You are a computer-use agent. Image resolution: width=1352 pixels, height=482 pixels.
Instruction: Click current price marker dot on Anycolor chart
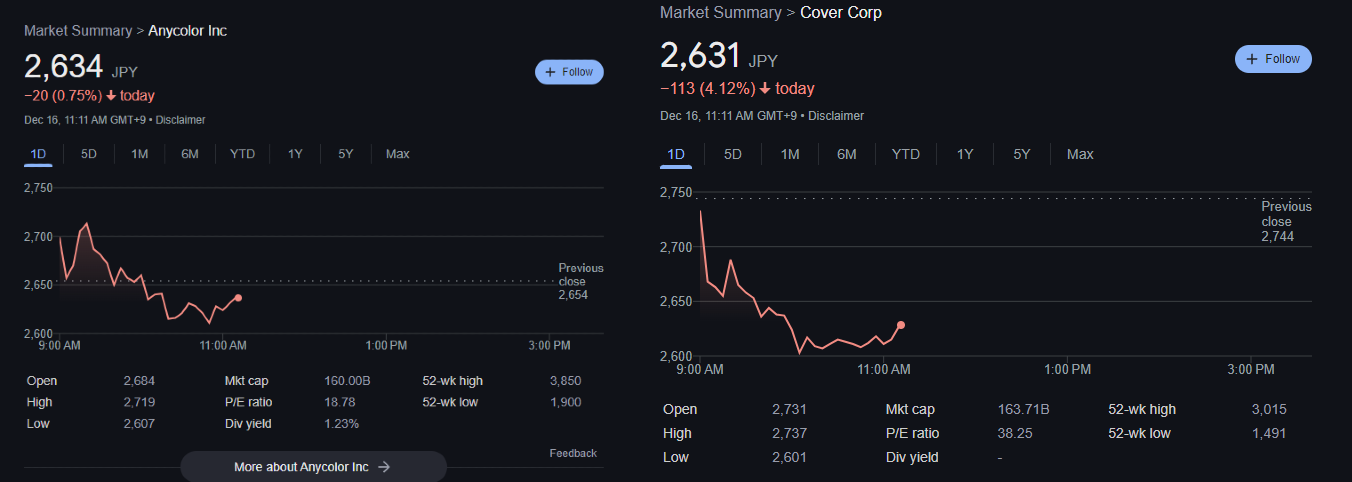click(x=237, y=298)
